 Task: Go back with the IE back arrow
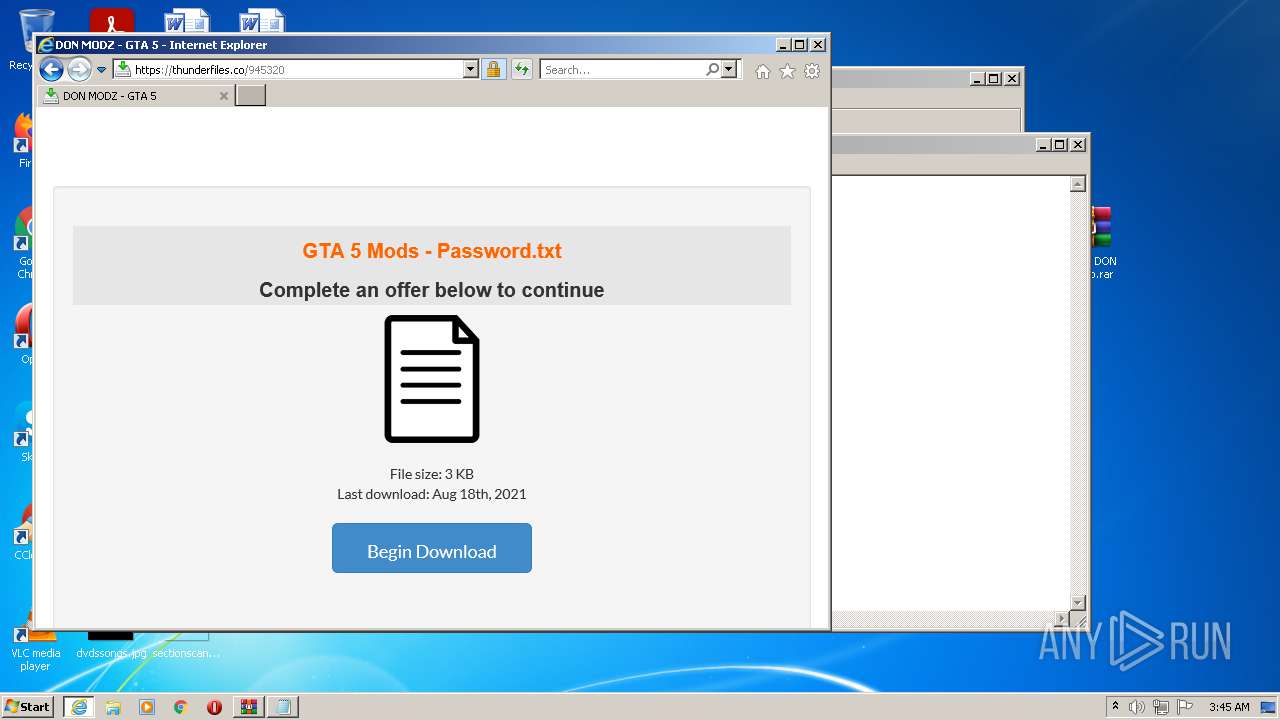[x=51, y=70]
